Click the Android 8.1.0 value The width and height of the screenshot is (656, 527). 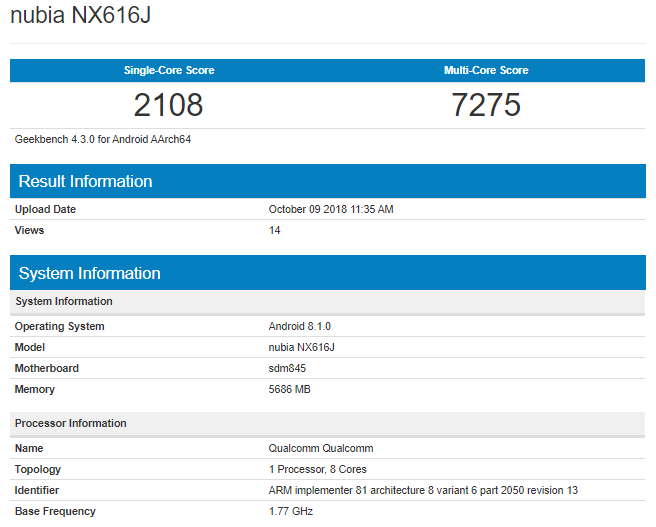pos(301,327)
